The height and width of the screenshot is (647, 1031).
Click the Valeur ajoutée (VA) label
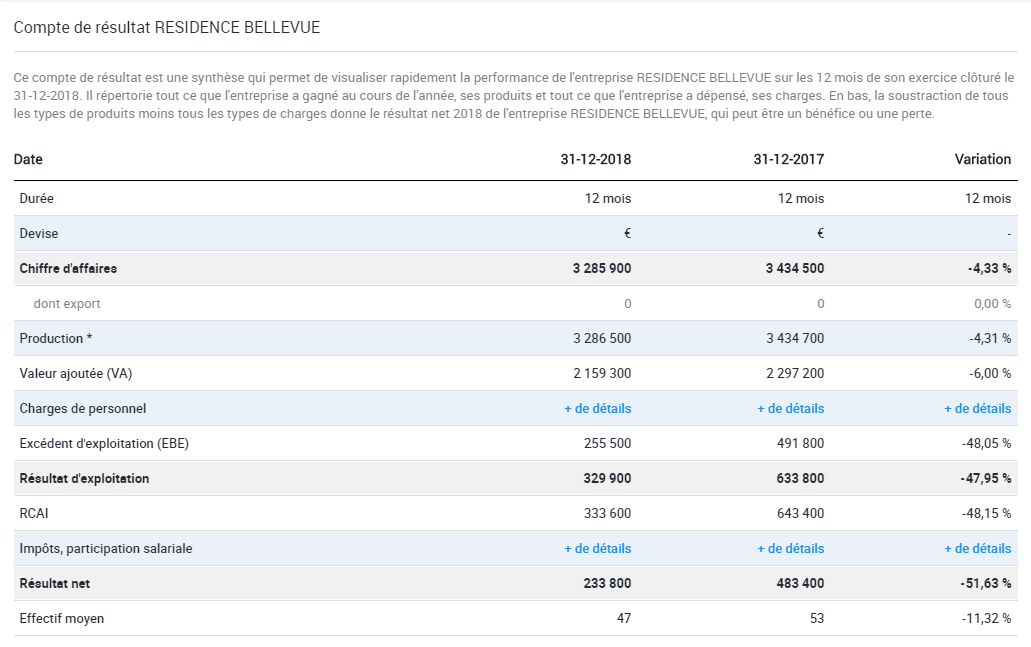[76, 373]
